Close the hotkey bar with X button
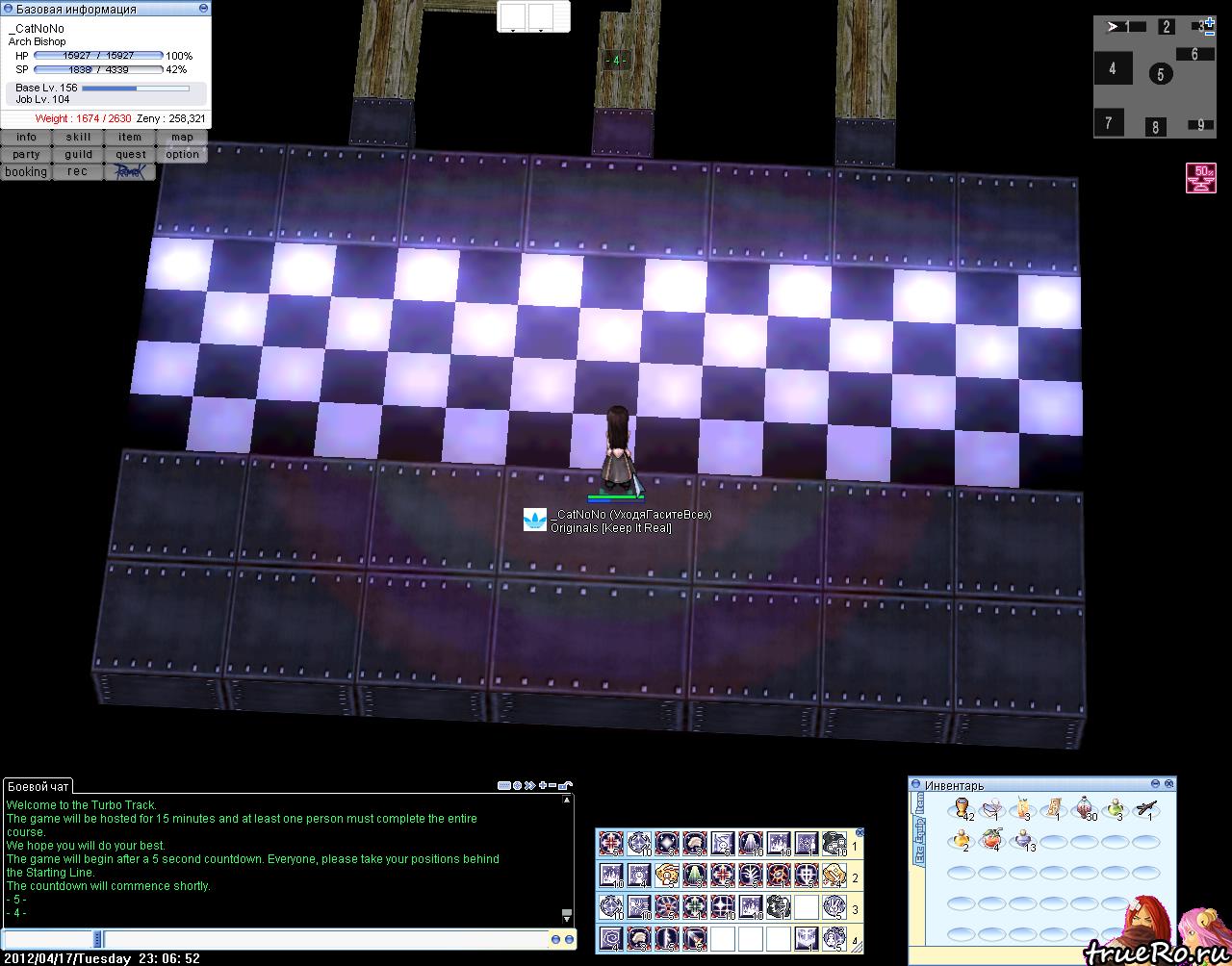Viewport: 1232px width, 966px height. pyautogui.click(x=860, y=833)
